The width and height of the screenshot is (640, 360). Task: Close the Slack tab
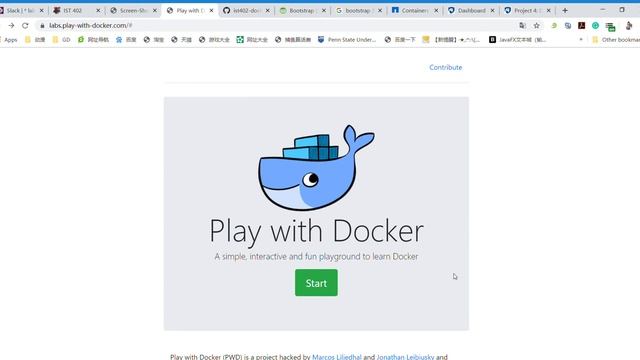[x=41, y=11]
